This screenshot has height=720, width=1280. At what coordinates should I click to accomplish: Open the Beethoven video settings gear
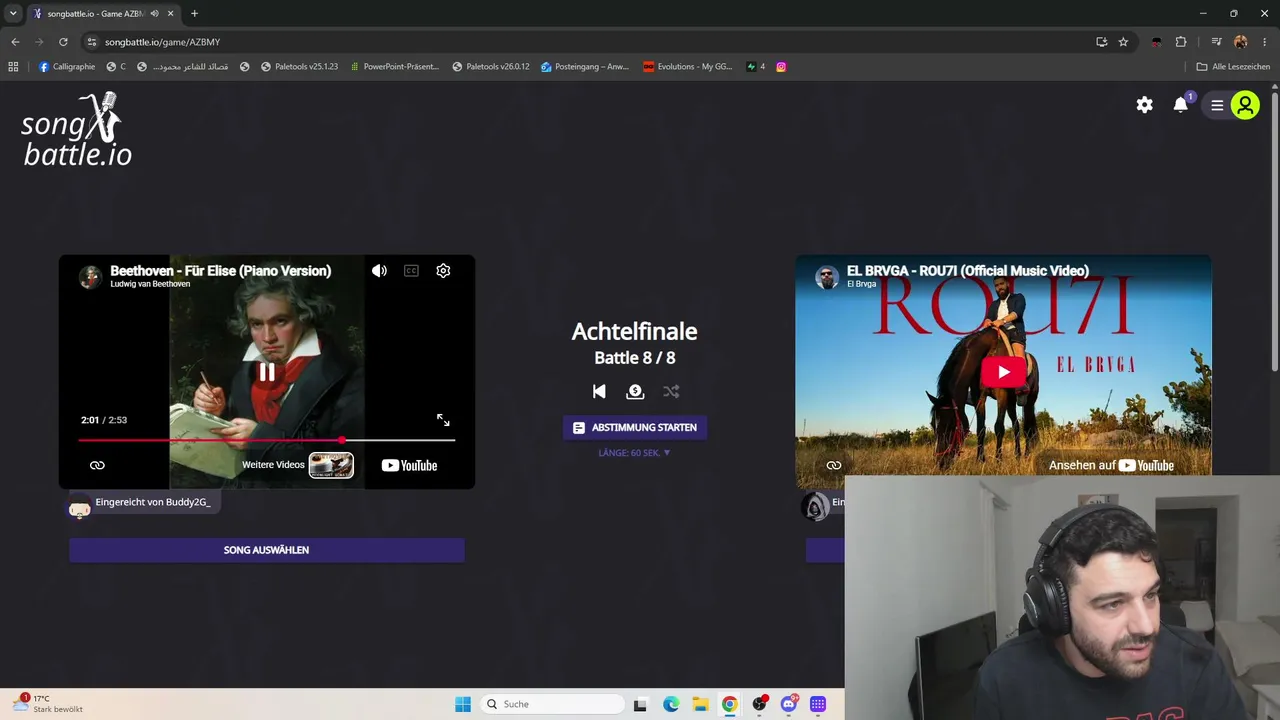pos(443,271)
